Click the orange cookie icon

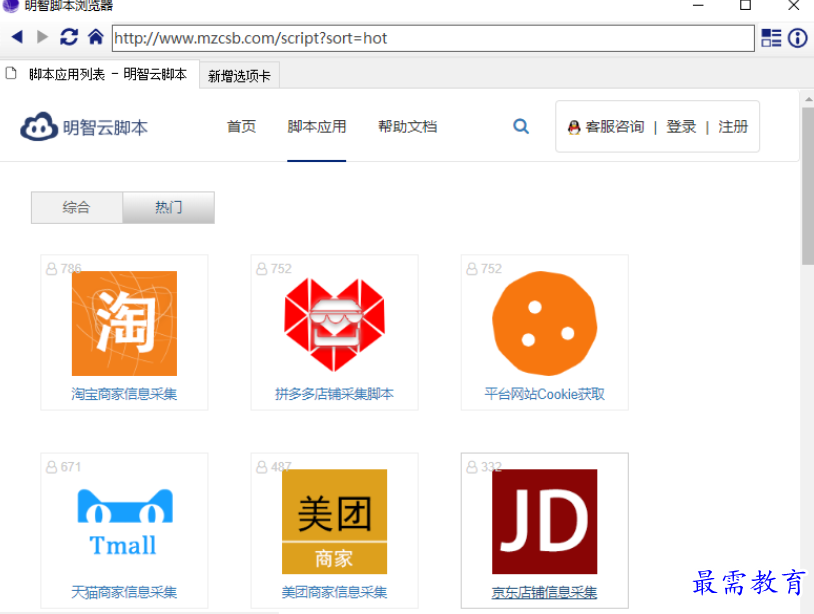[545, 323]
